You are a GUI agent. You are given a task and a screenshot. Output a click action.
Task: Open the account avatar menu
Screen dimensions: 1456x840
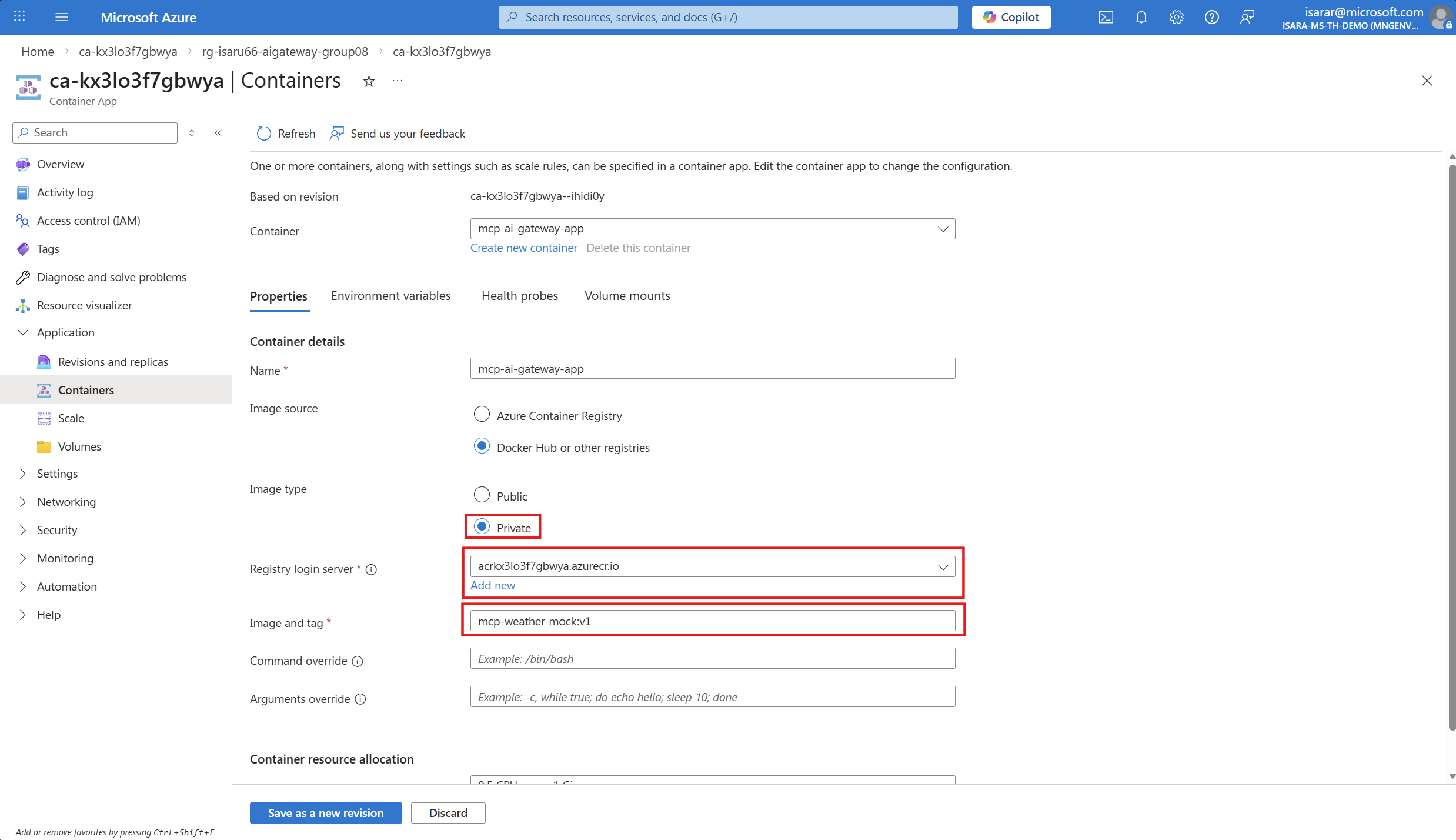pos(1440,17)
